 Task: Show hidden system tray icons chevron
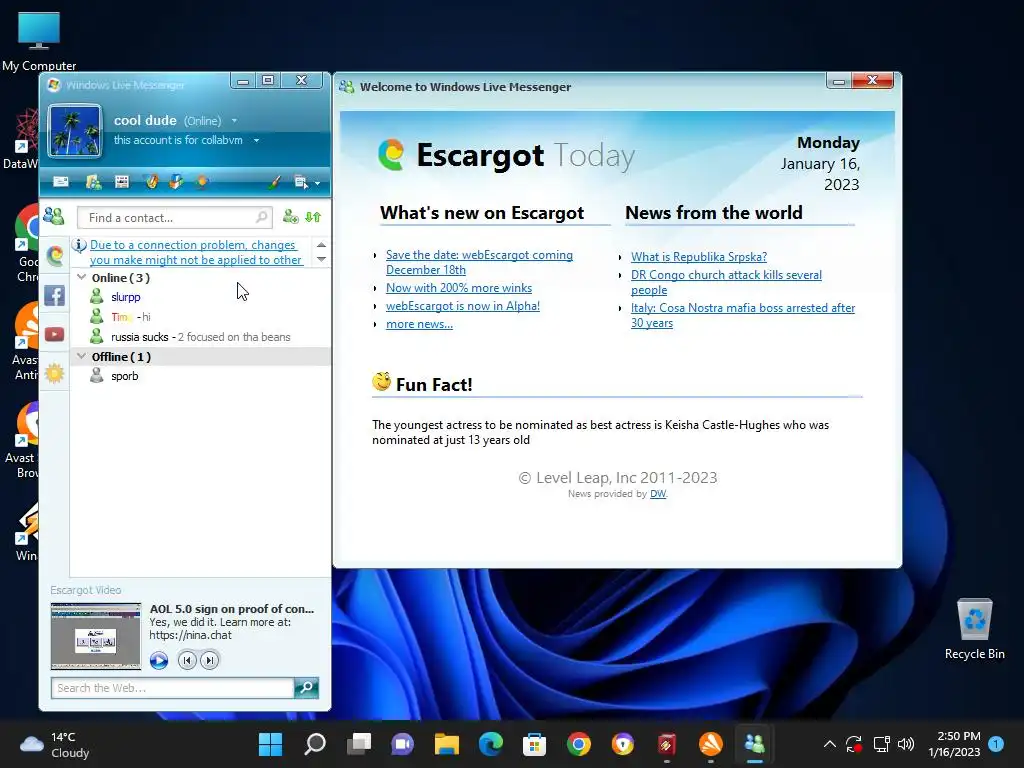[829, 744]
